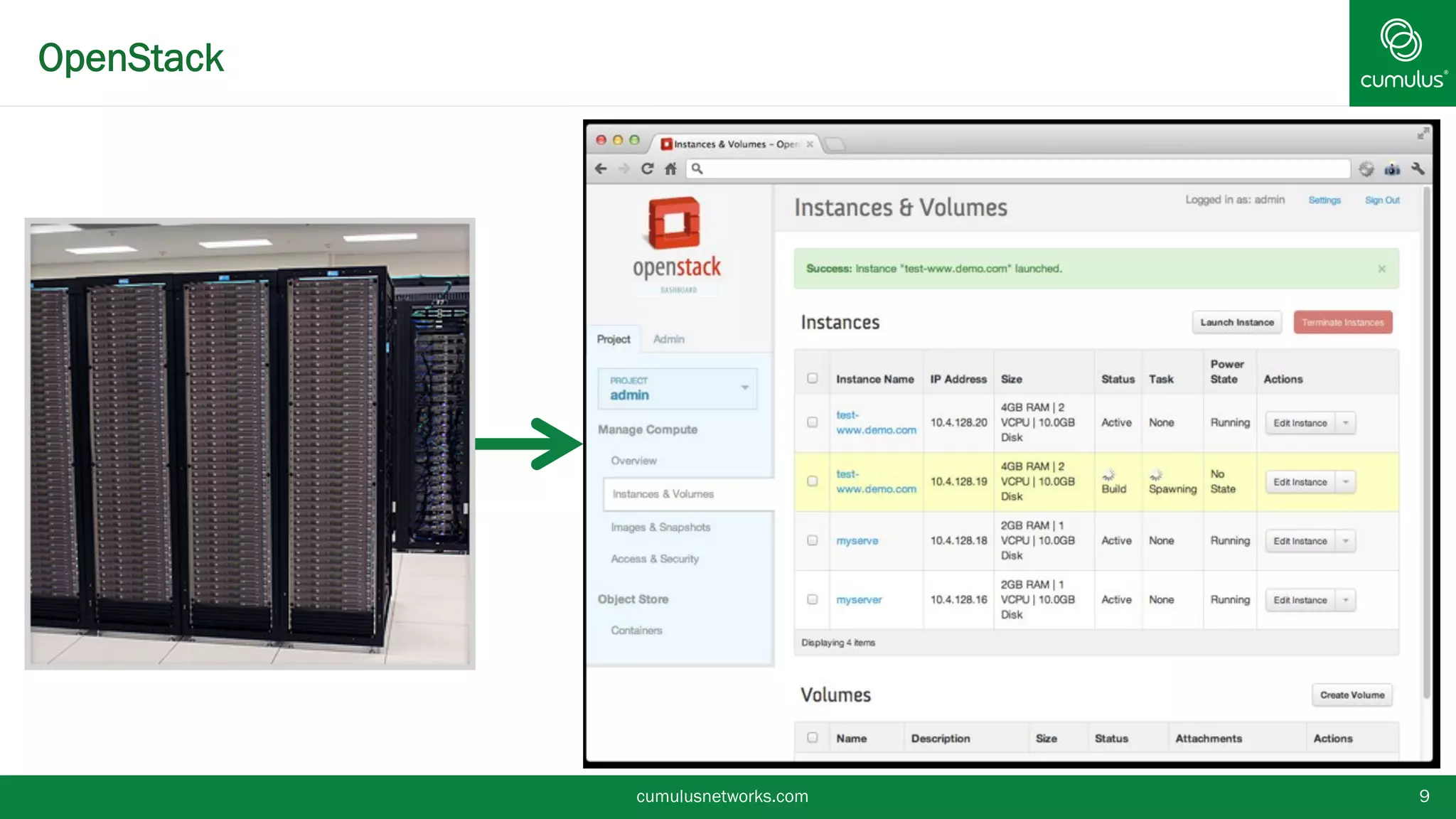
Task: Click the OpenStack logo in sidebar
Action: pos(676,245)
